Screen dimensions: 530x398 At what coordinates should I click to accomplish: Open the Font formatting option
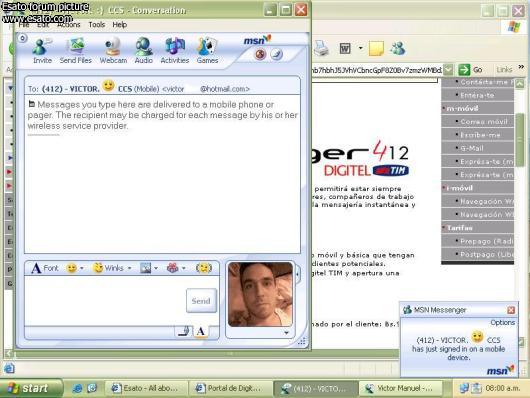point(45,268)
